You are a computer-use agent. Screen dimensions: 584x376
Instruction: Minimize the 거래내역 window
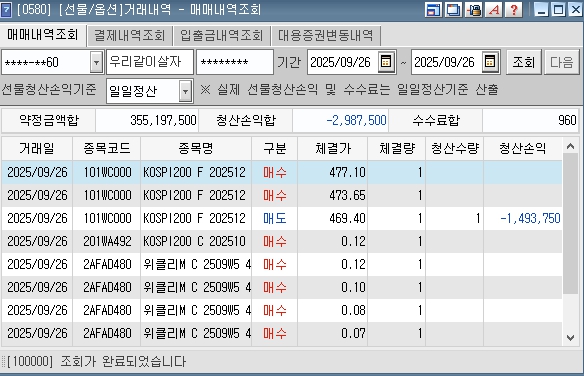[541, 9]
